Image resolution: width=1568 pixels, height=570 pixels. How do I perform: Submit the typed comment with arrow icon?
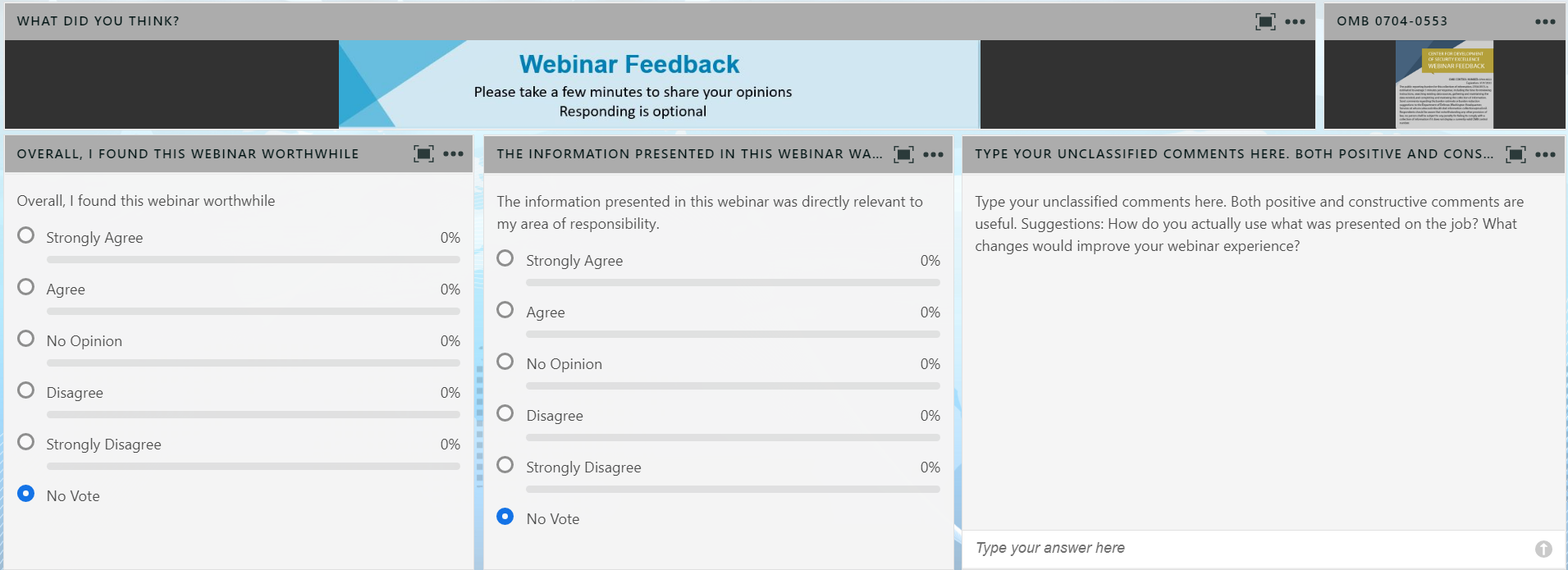(1543, 549)
